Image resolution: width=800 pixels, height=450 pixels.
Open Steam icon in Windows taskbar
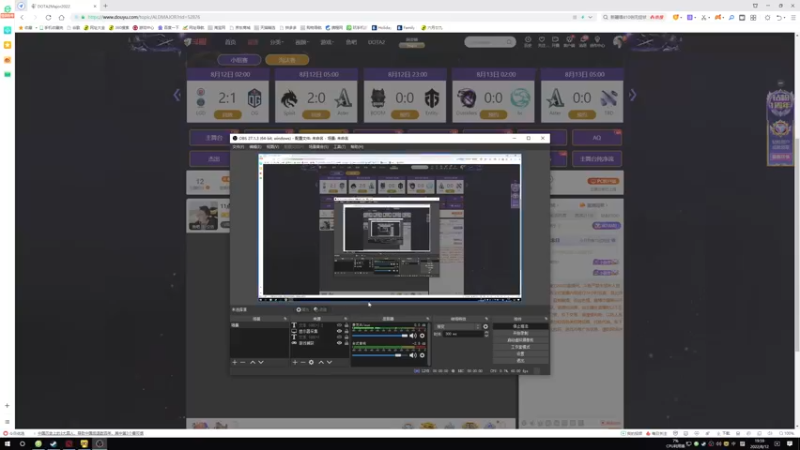[x=54, y=444]
